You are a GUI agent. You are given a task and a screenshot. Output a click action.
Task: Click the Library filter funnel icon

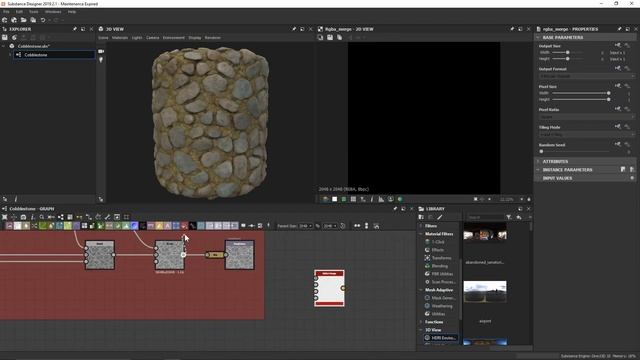pos(509,217)
